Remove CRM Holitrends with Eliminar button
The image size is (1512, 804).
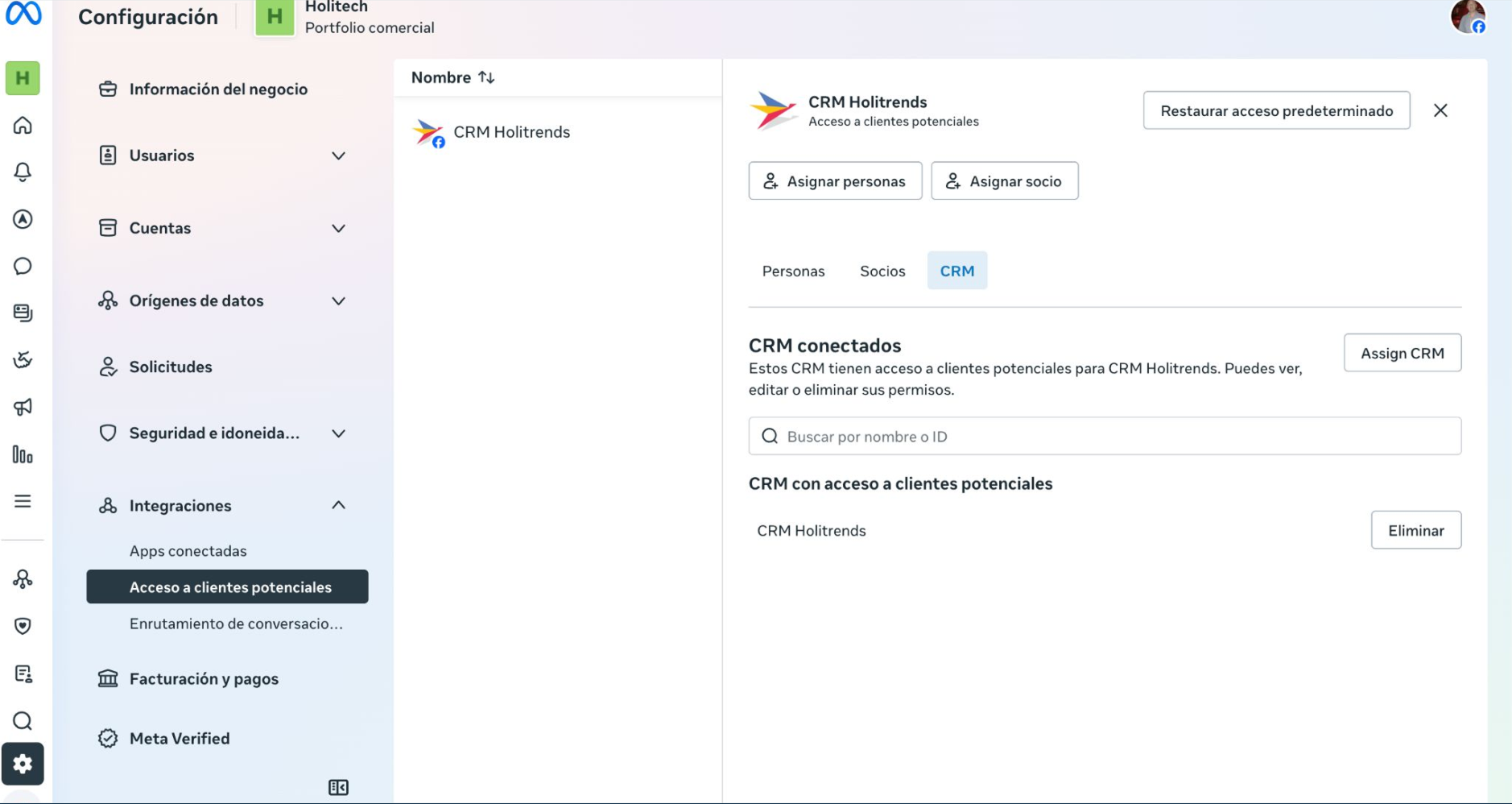coord(1415,530)
